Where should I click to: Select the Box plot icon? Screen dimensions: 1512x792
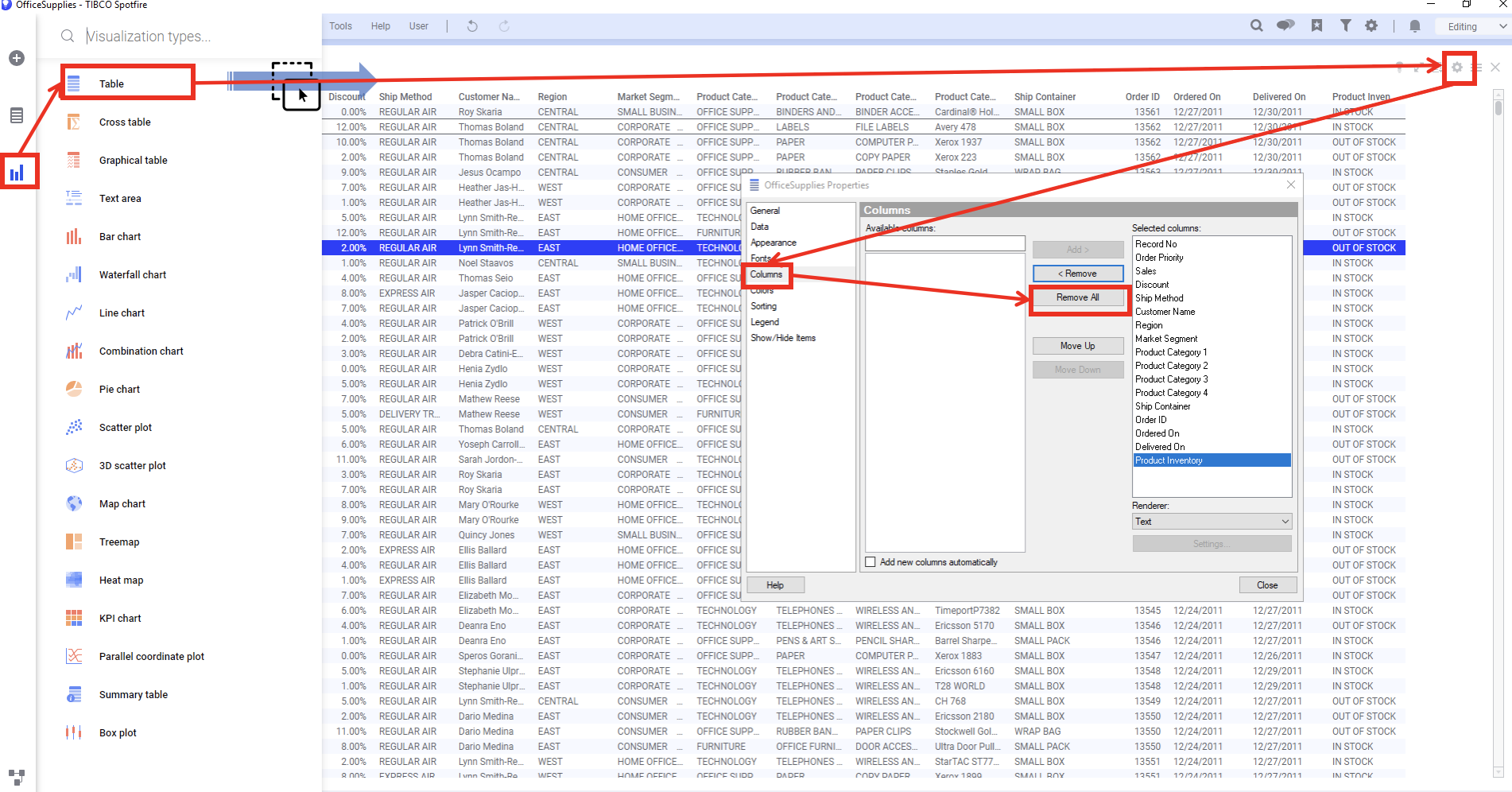tap(74, 732)
